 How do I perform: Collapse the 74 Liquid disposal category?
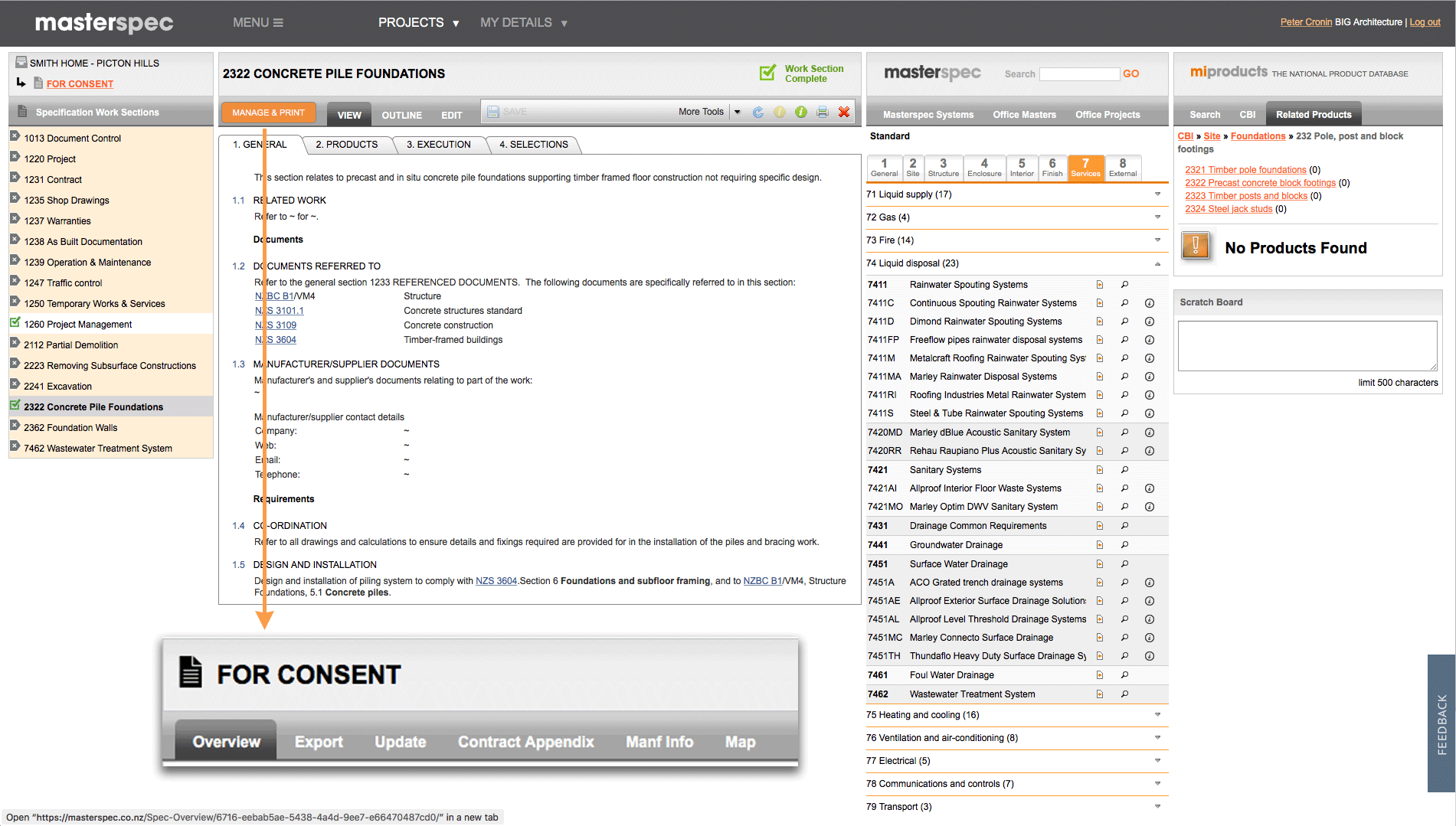point(1157,263)
